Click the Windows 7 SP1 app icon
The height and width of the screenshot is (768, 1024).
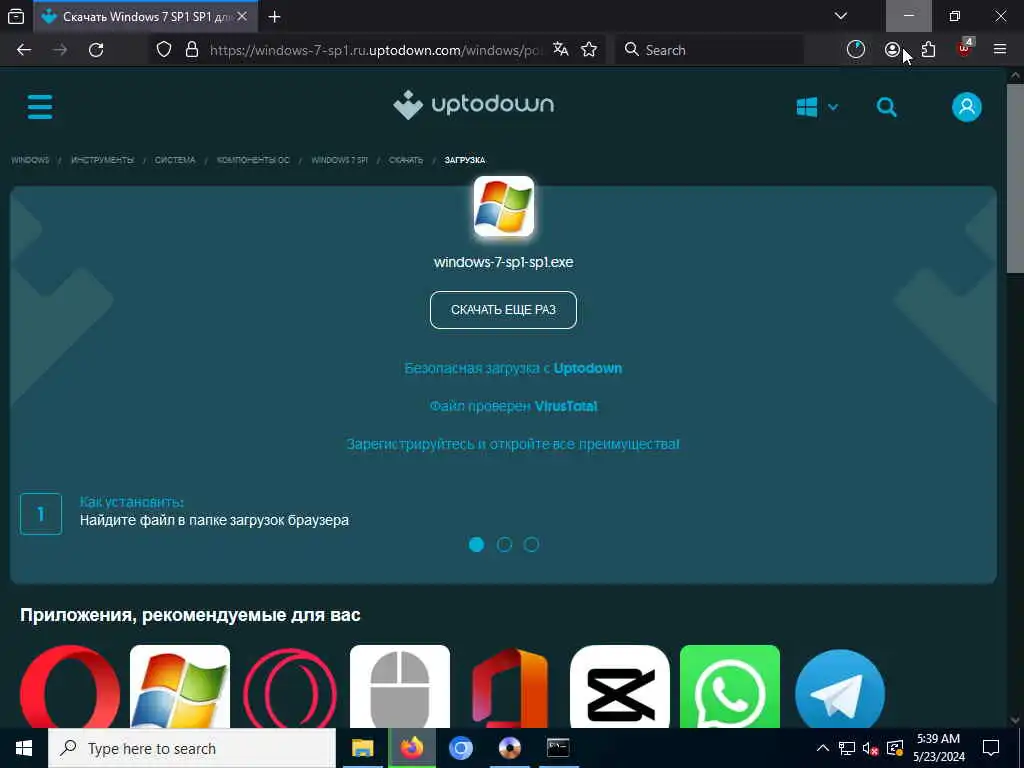point(504,206)
